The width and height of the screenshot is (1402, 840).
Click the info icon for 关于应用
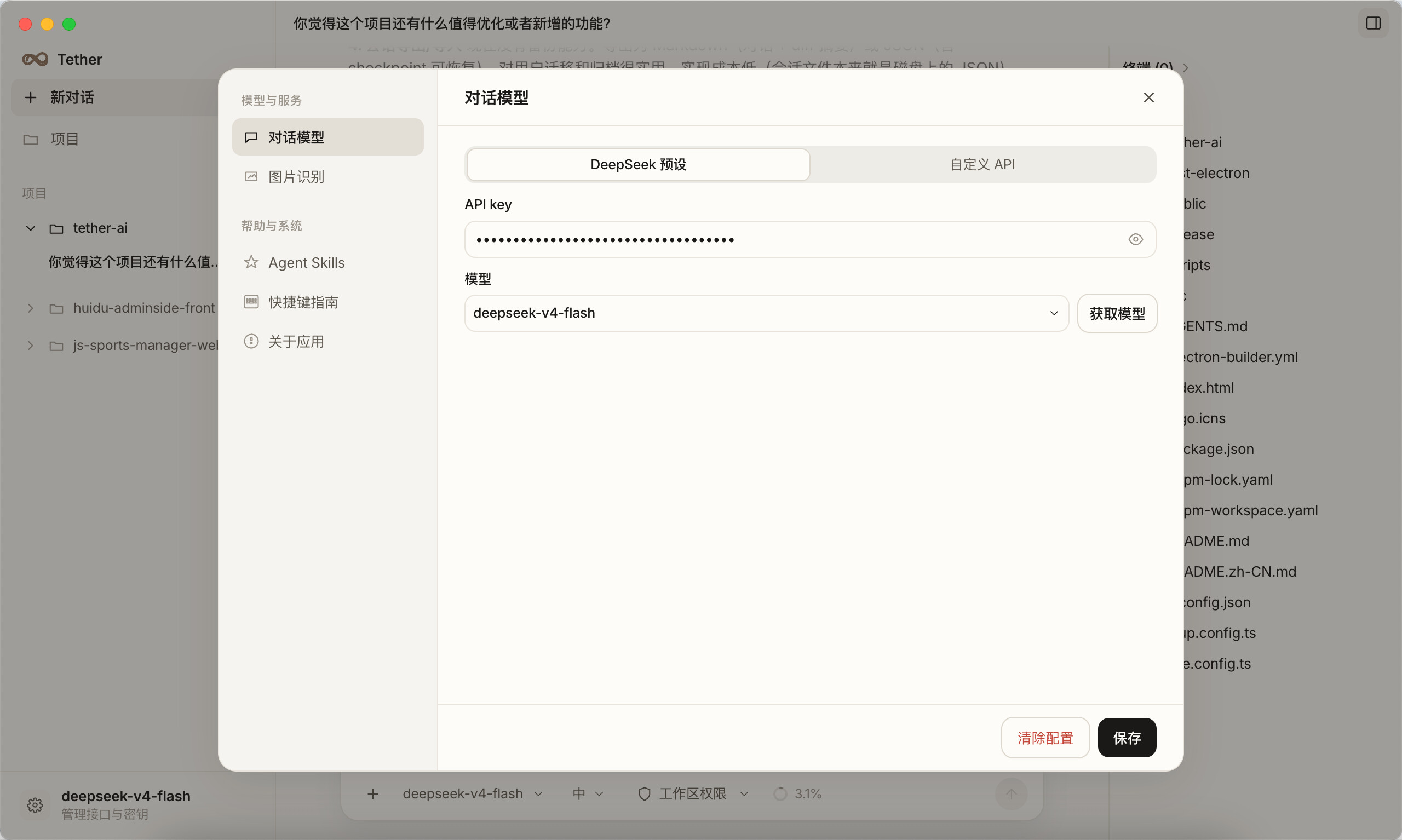(x=251, y=341)
